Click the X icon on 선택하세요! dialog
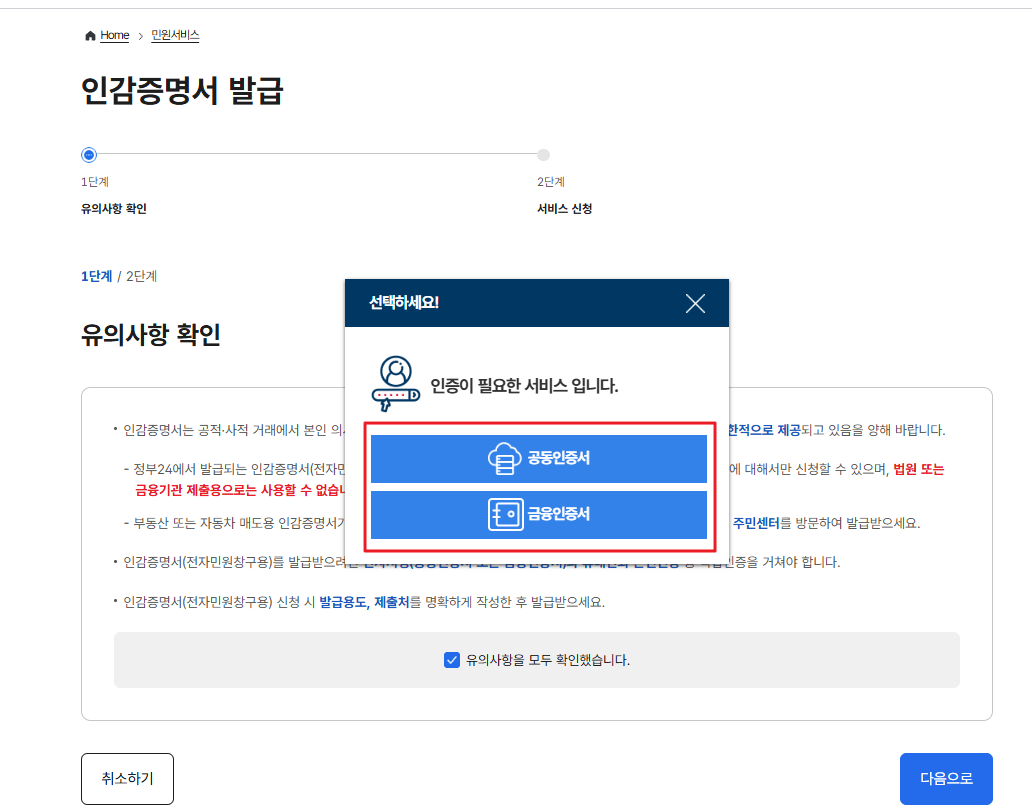 (x=695, y=303)
